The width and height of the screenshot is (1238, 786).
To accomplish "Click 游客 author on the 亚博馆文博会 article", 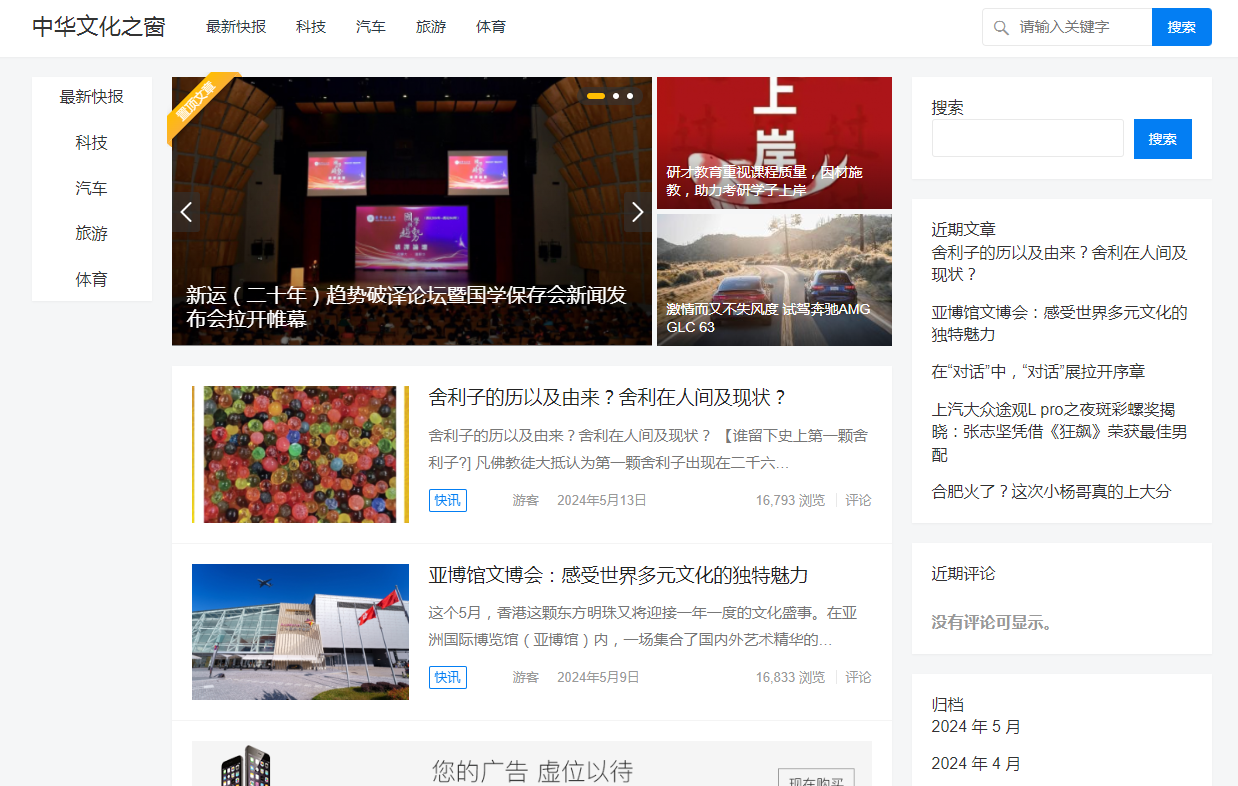I will click(526, 677).
